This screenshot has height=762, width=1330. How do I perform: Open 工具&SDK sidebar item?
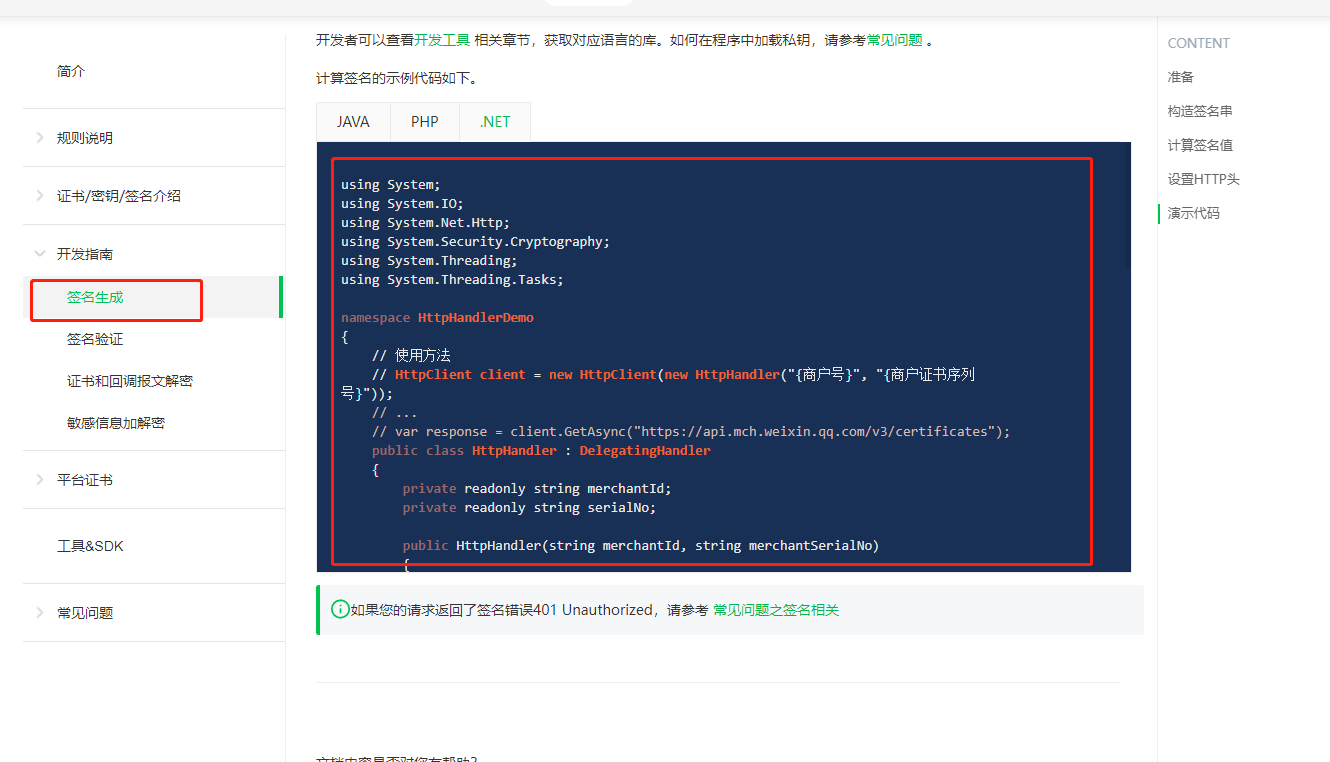tap(90, 546)
